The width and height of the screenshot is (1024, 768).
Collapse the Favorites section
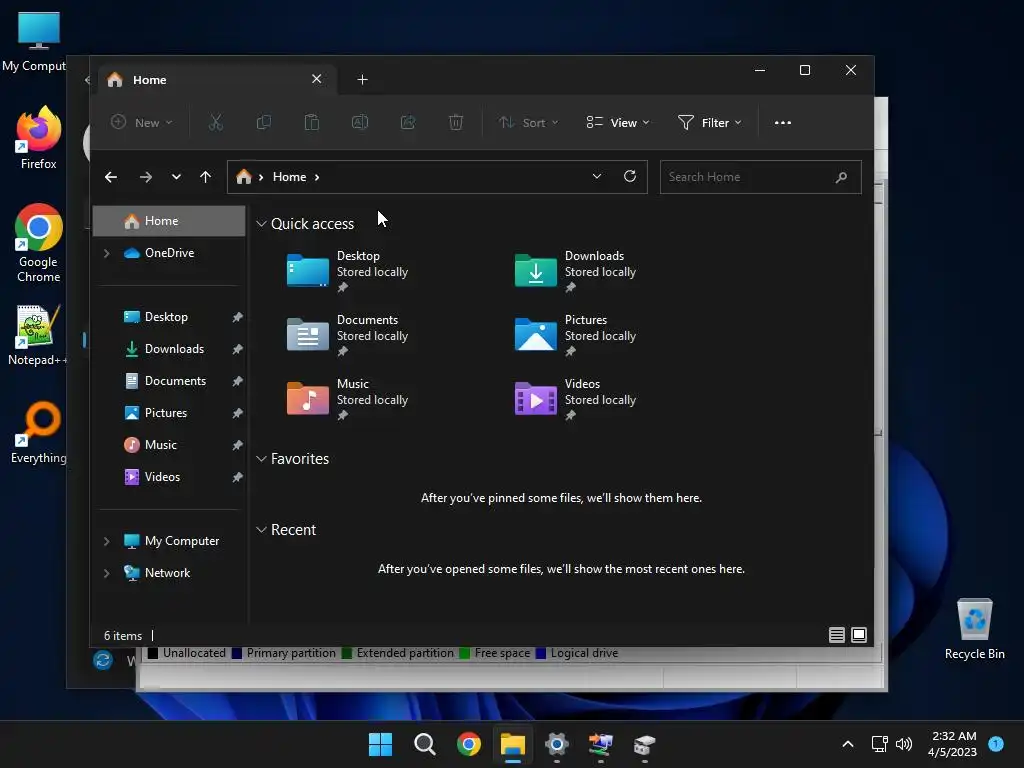[x=261, y=459]
